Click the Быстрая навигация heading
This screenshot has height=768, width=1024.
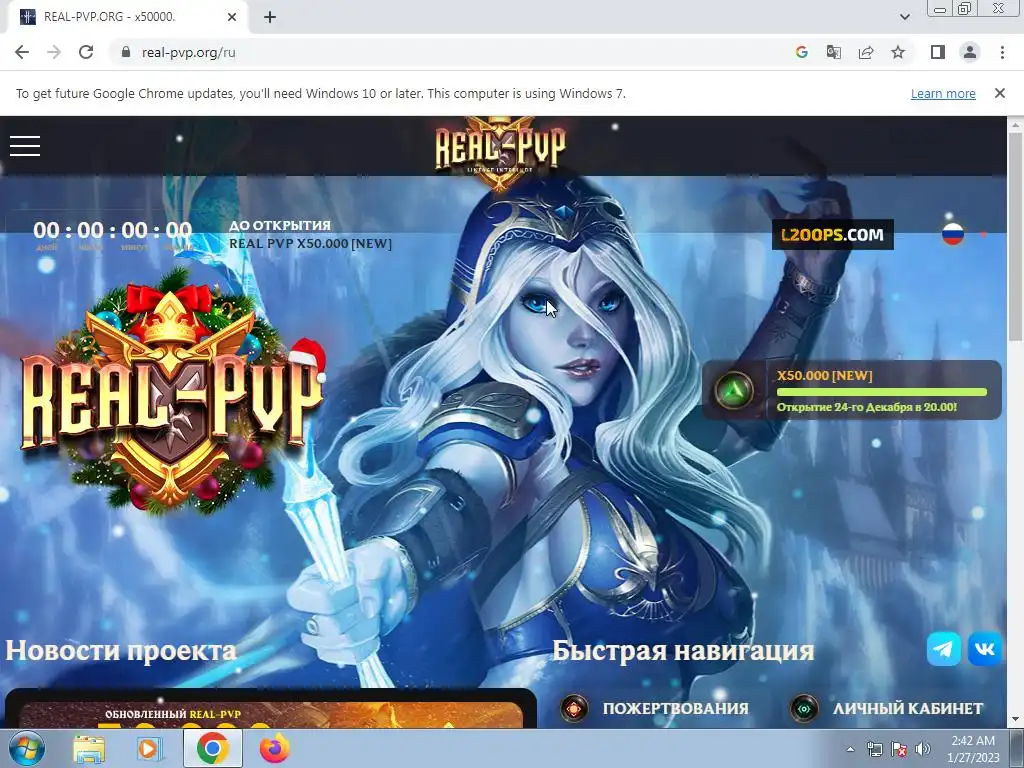coord(683,650)
